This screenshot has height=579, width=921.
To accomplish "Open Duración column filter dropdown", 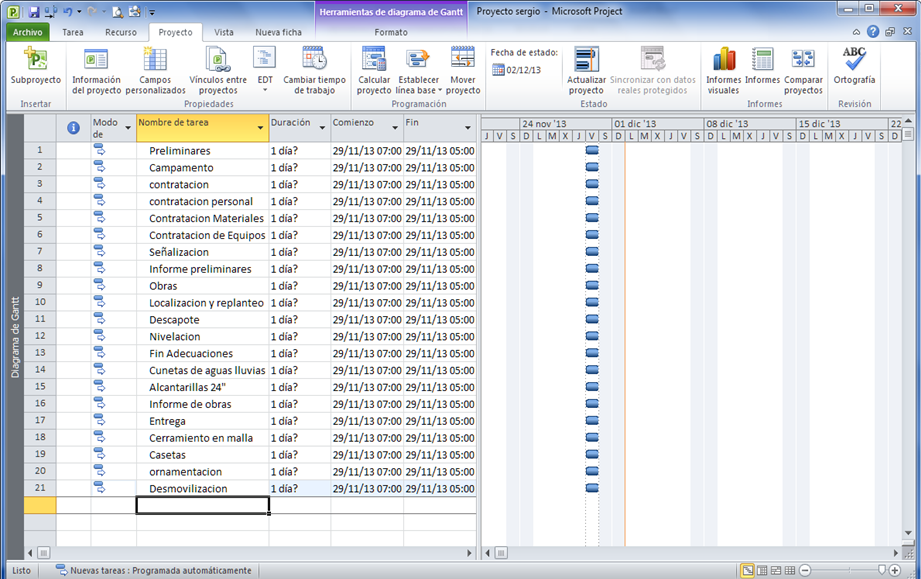I will tap(322, 127).
